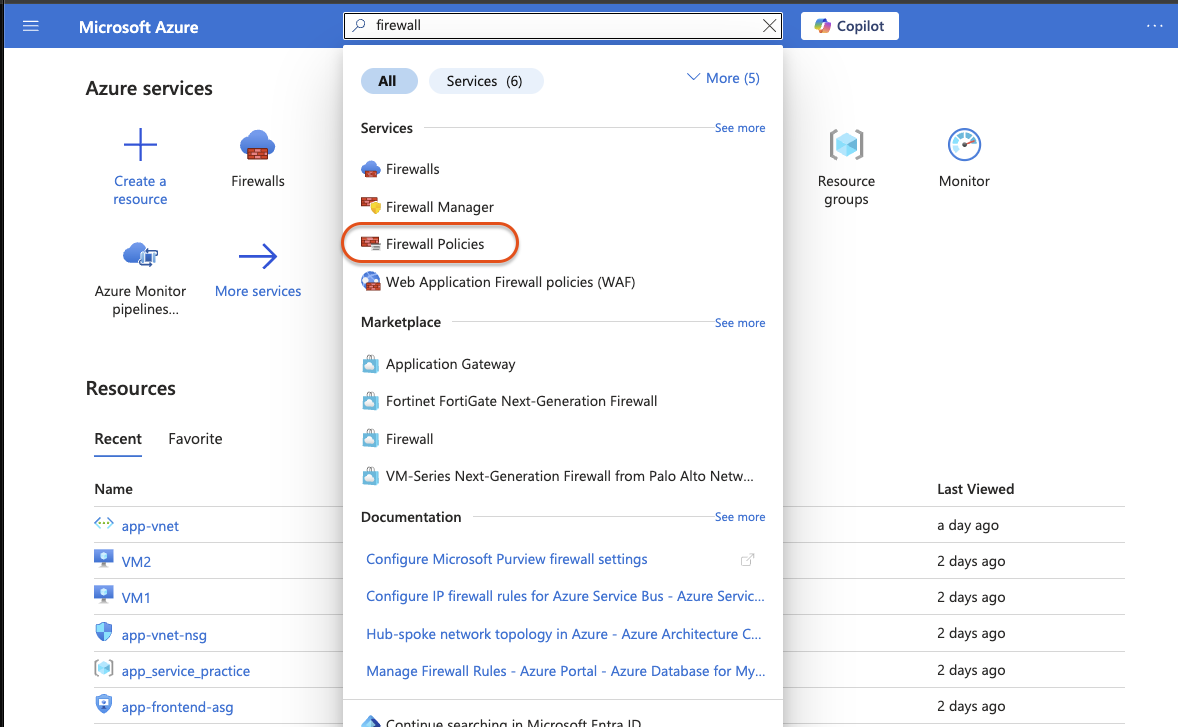Click the app-vnet virtual network icon
Viewport: 1178px width, 727px height.
[x=104, y=523]
